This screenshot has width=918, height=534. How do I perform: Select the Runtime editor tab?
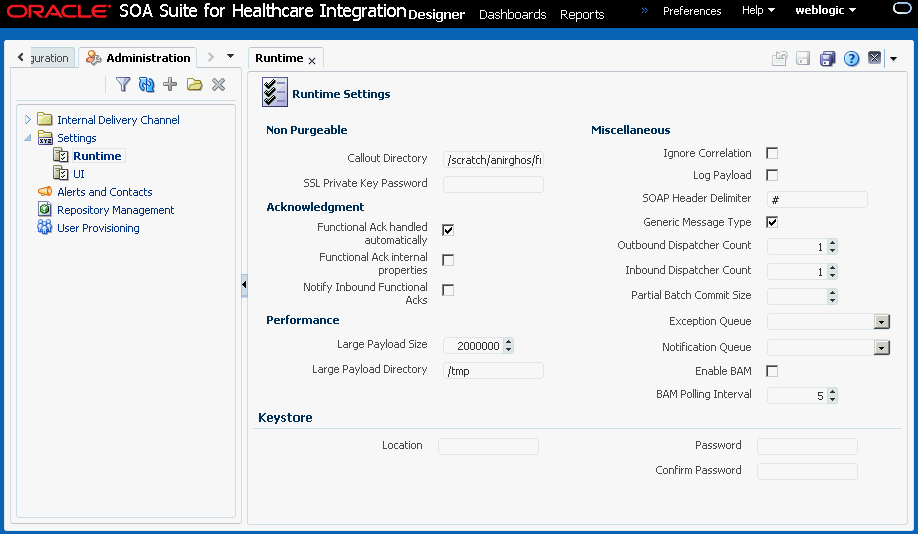point(279,58)
